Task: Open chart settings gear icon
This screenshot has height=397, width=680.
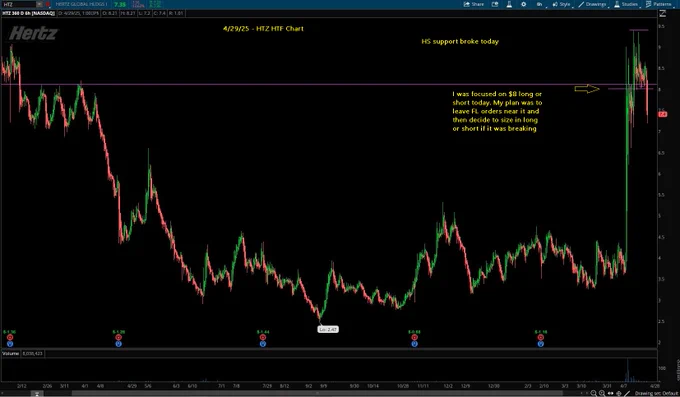Action: (523, 4)
